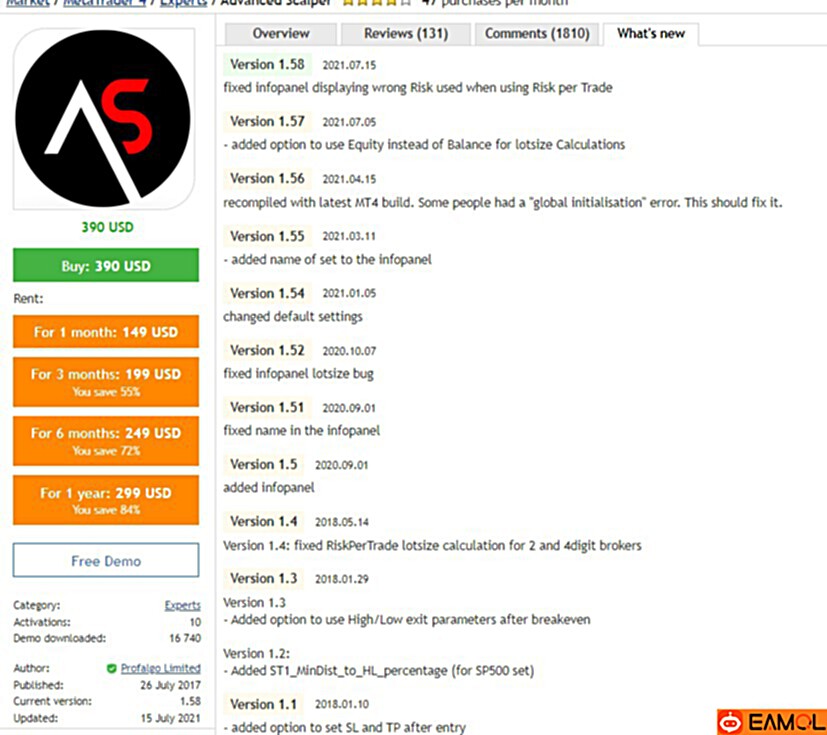Image resolution: width=827 pixels, height=735 pixels.
Task: Select the What's new tab
Action: pos(651,34)
